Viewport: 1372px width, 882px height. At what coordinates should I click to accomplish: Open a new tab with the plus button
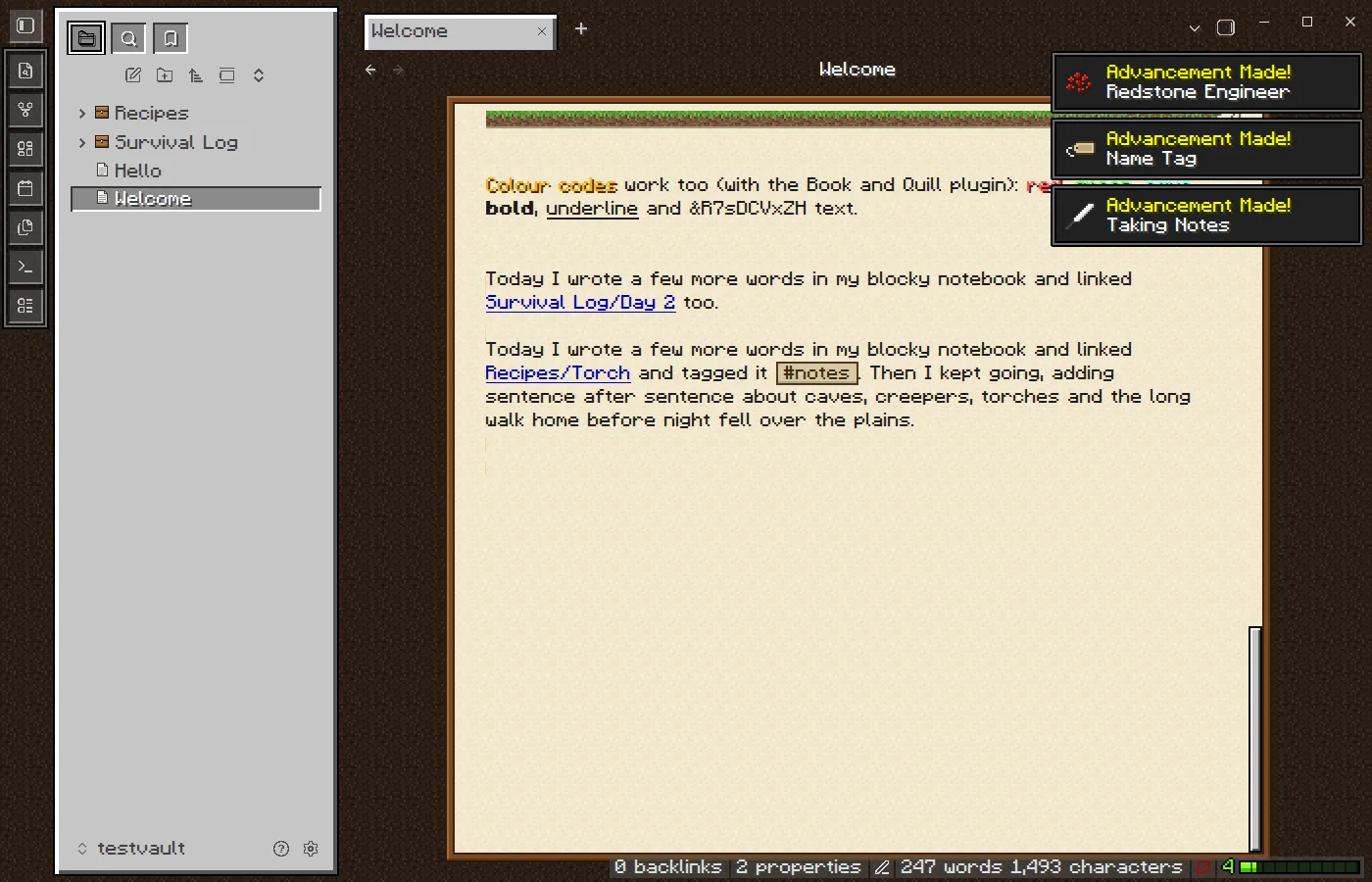pos(581,29)
